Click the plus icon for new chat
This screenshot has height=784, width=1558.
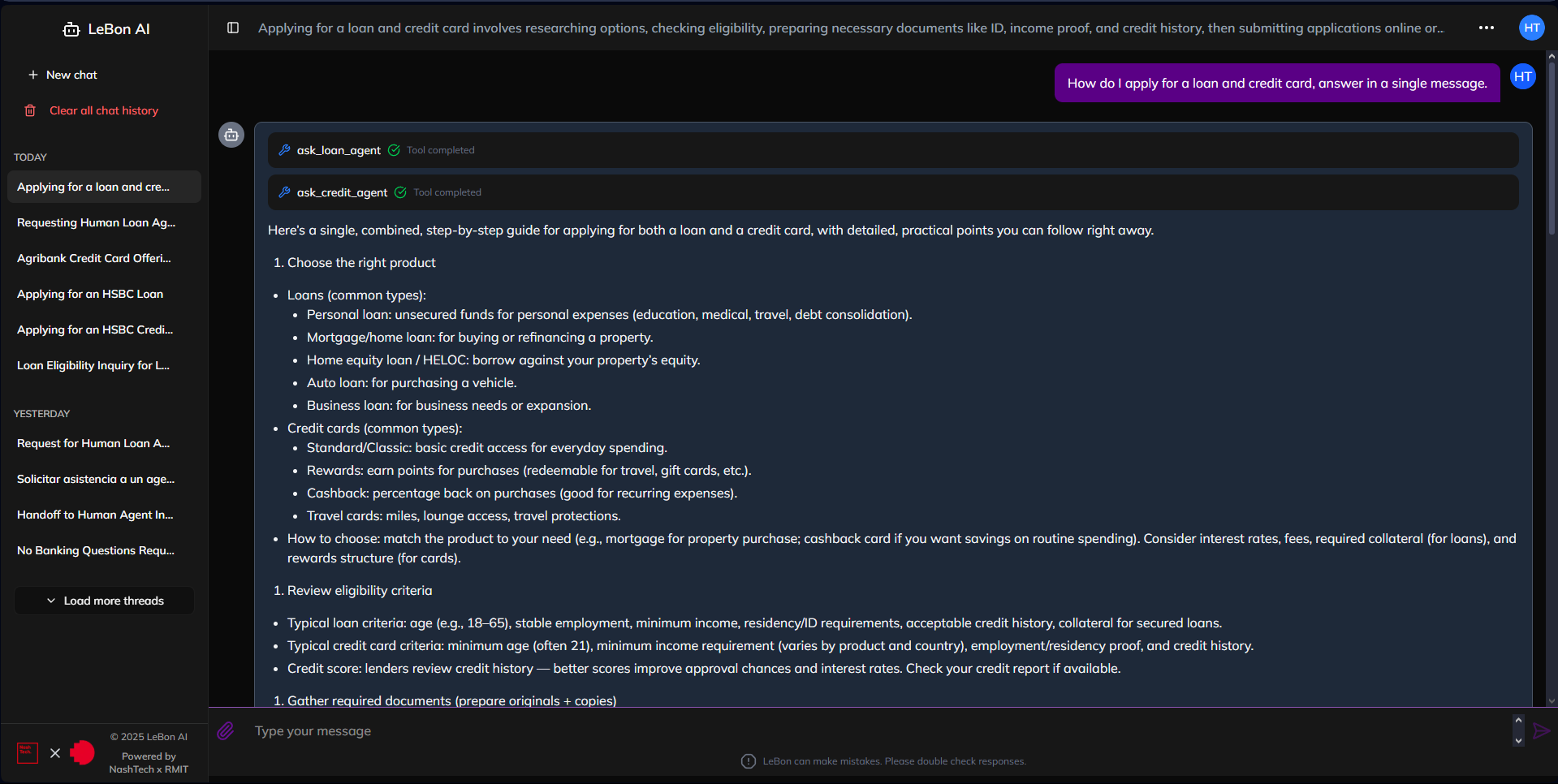tap(33, 75)
